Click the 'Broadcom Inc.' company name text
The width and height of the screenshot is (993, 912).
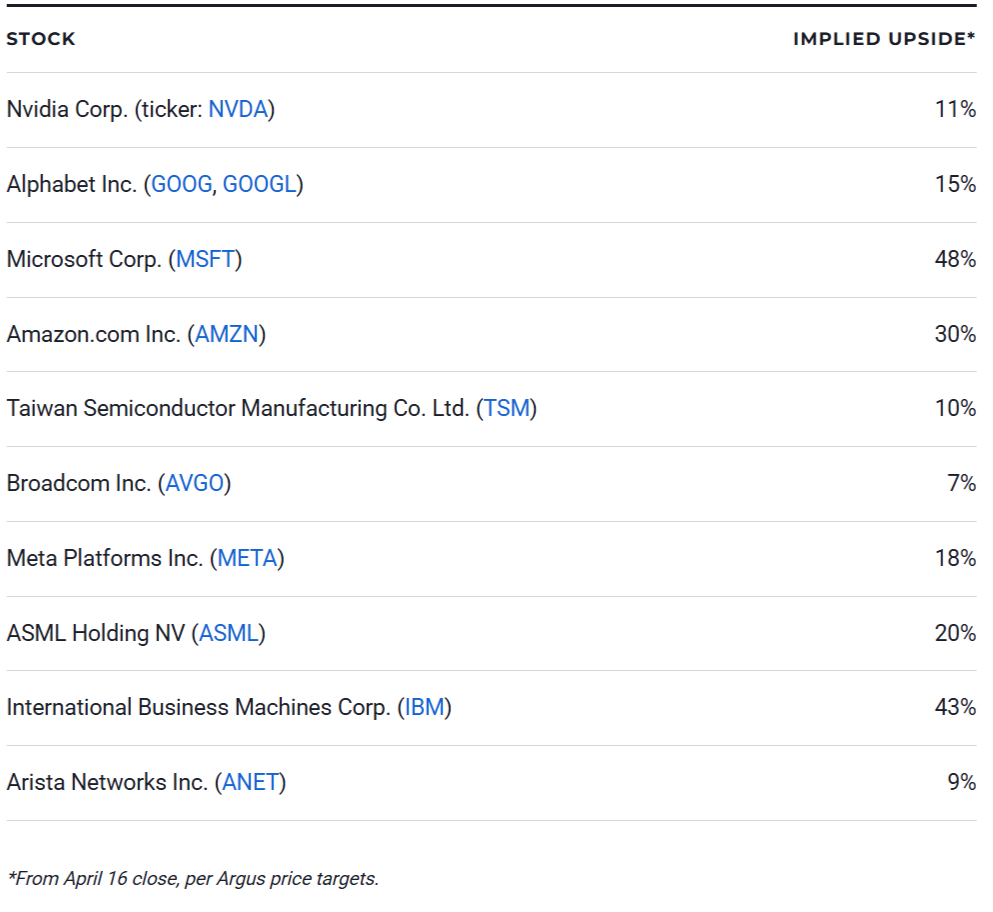[79, 483]
